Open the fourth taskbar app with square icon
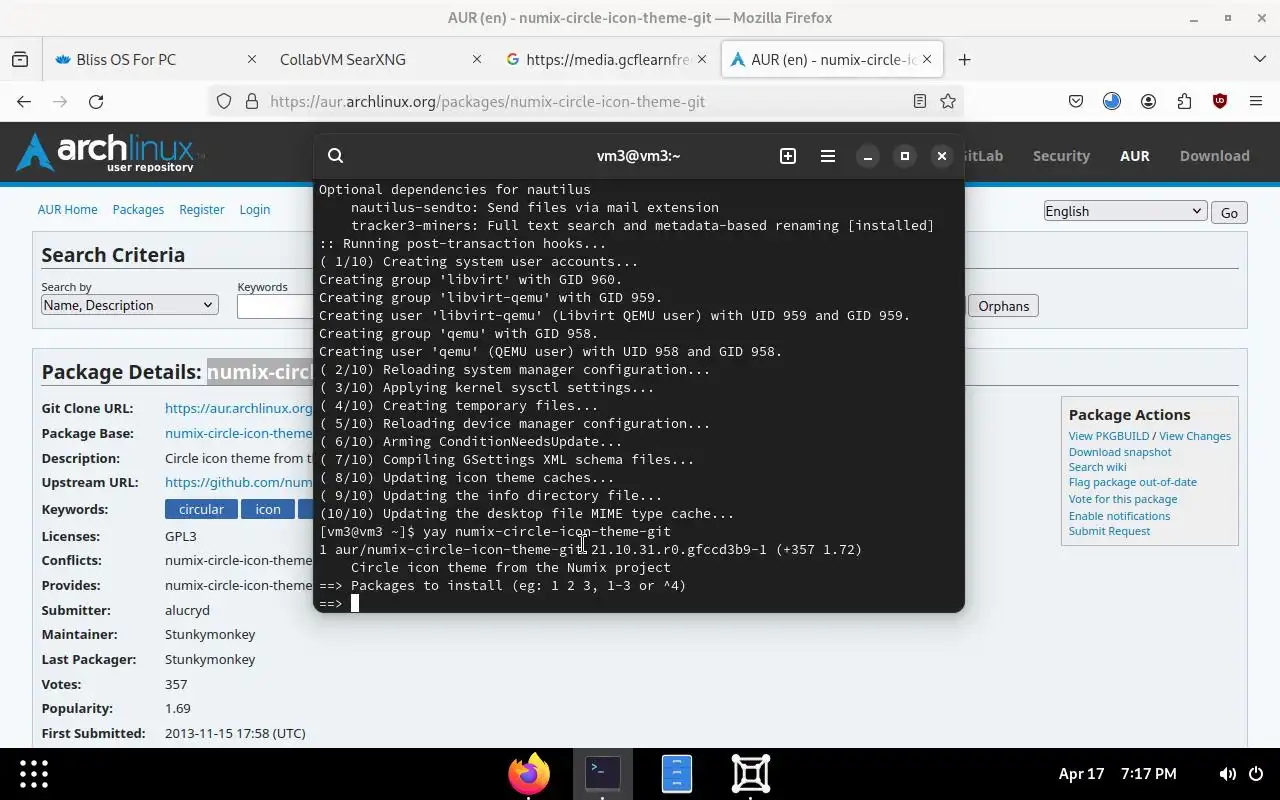The width and height of the screenshot is (1280, 800). point(750,774)
